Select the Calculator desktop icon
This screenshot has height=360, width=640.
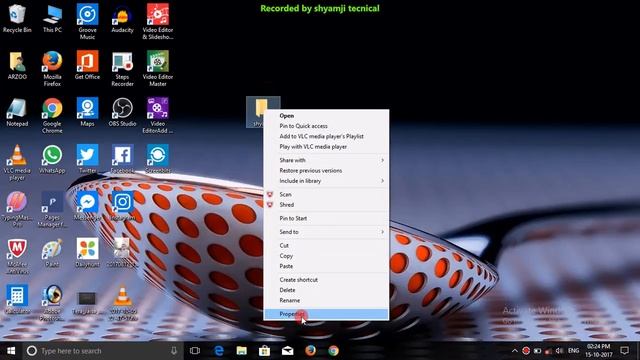pyautogui.click(x=17, y=300)
